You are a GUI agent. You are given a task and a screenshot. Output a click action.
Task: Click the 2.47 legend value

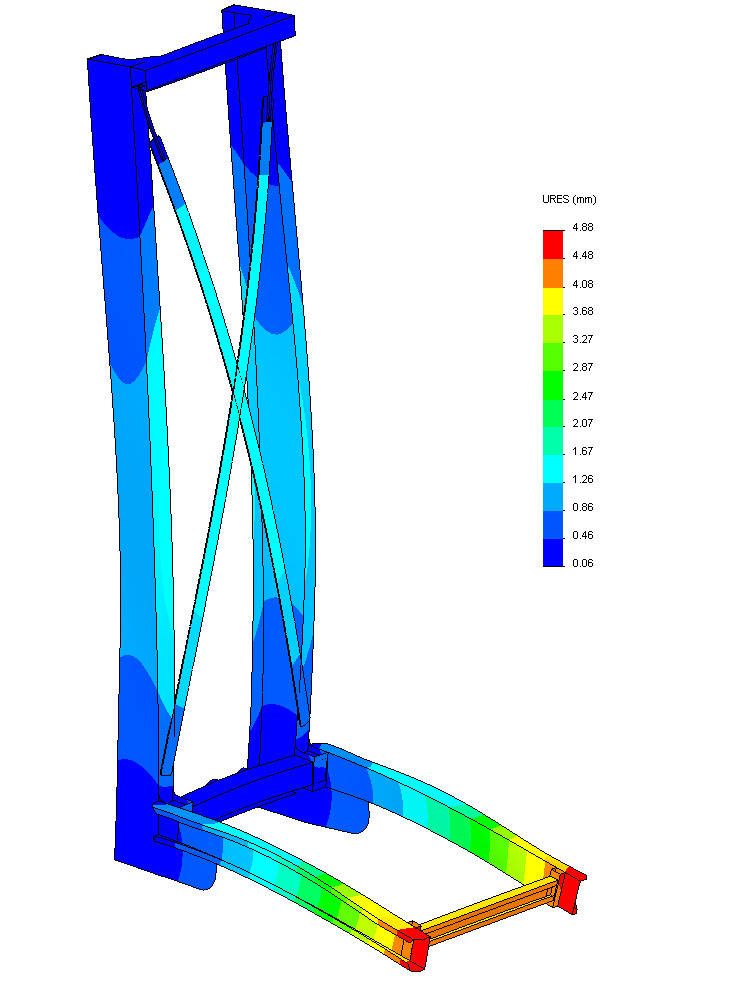(582, 396)
